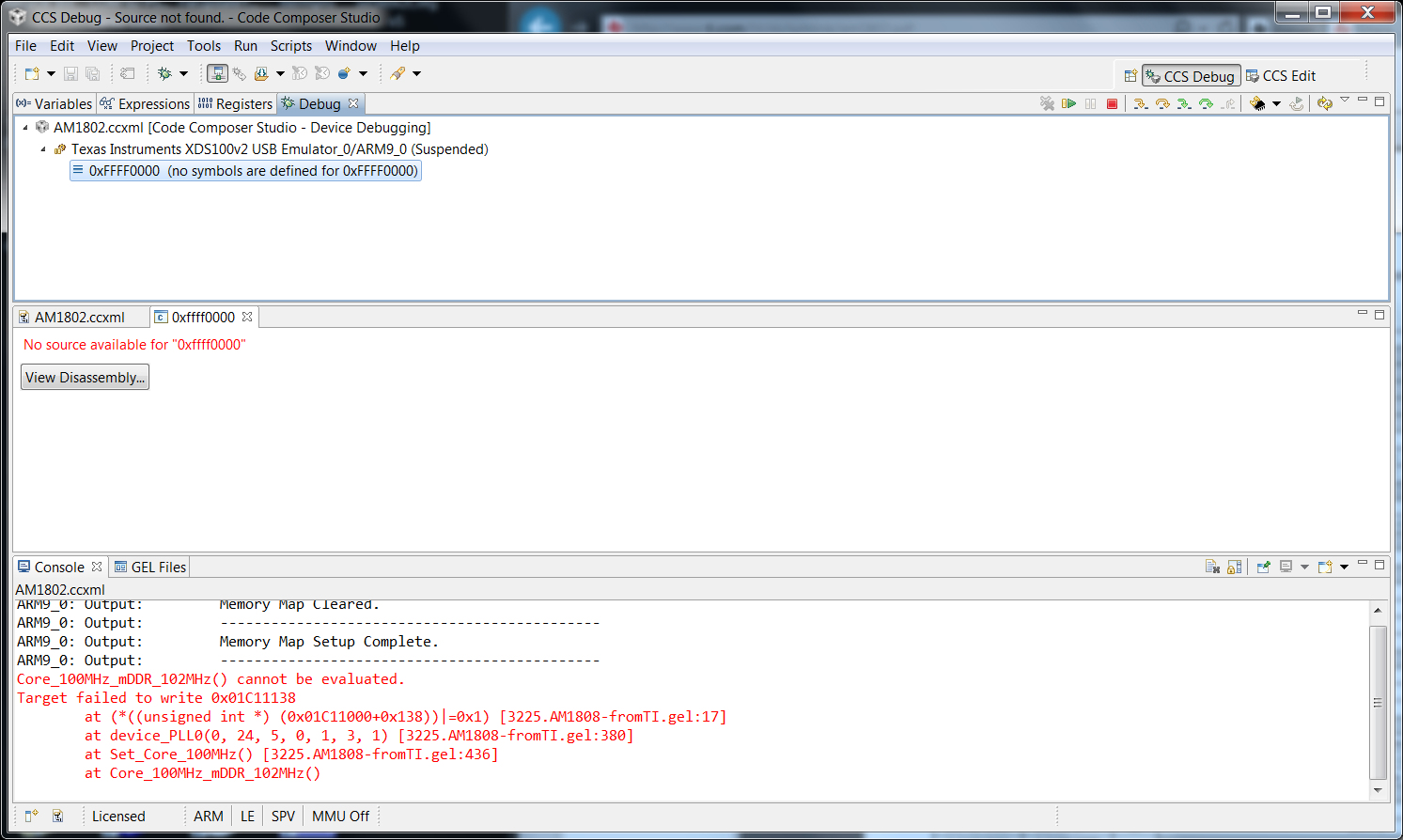
Task: Switch to the CCS Edit perspective
Action: tap(1281, 76)
